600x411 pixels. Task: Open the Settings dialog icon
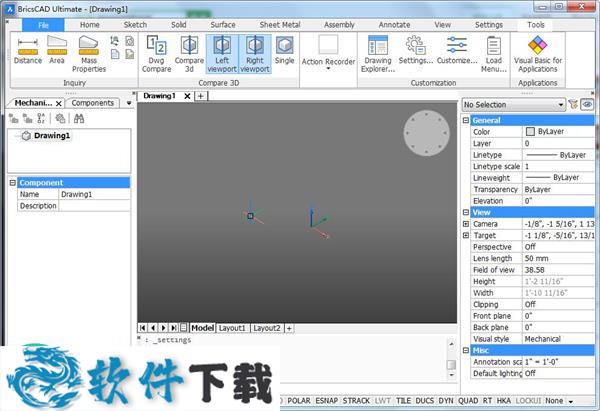[x=416, y=50]
